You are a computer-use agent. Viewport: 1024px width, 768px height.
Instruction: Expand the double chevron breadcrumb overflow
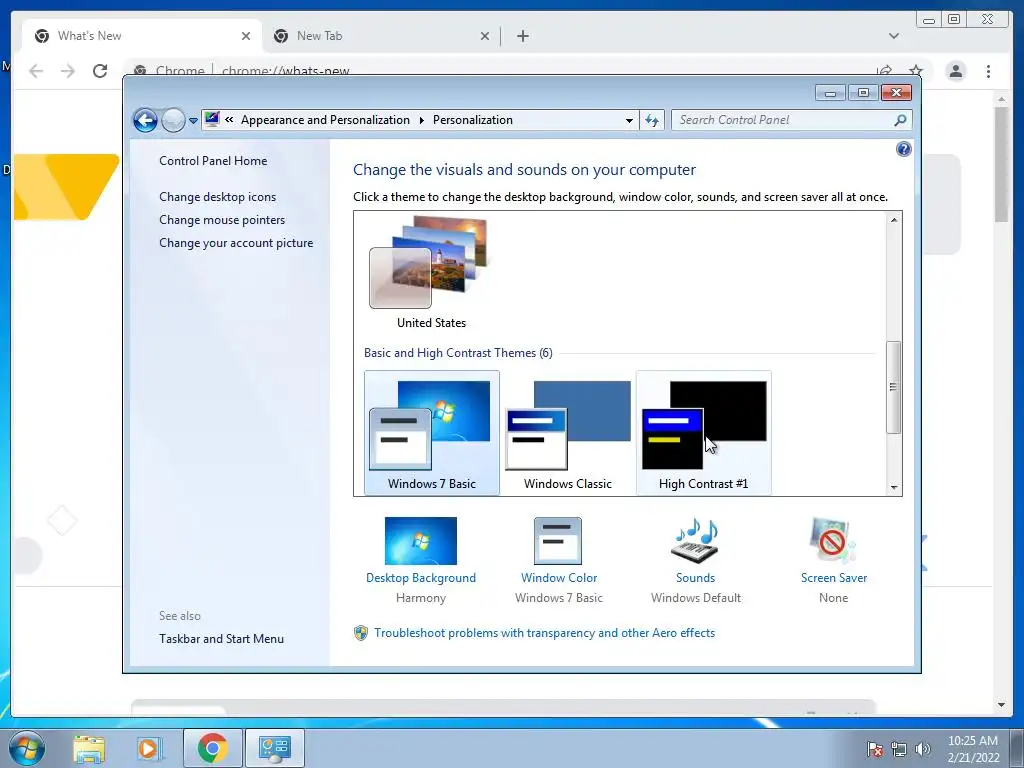(229, 120)
